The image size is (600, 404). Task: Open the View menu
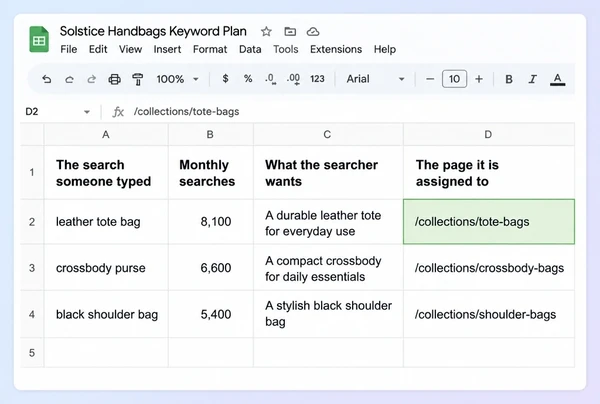(x=130, y=49)
